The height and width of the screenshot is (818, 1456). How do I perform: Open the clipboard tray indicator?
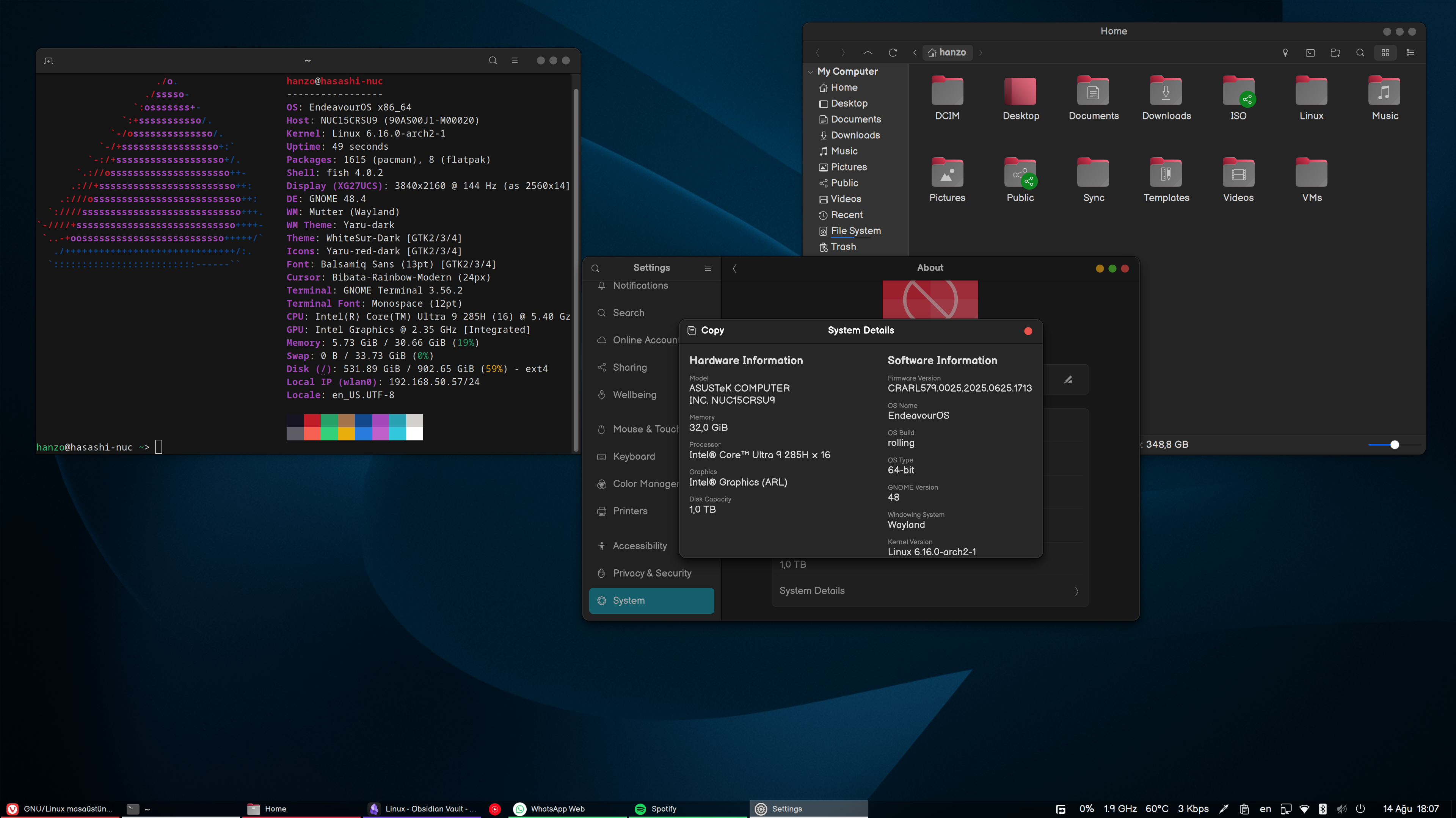[1244, 809]
